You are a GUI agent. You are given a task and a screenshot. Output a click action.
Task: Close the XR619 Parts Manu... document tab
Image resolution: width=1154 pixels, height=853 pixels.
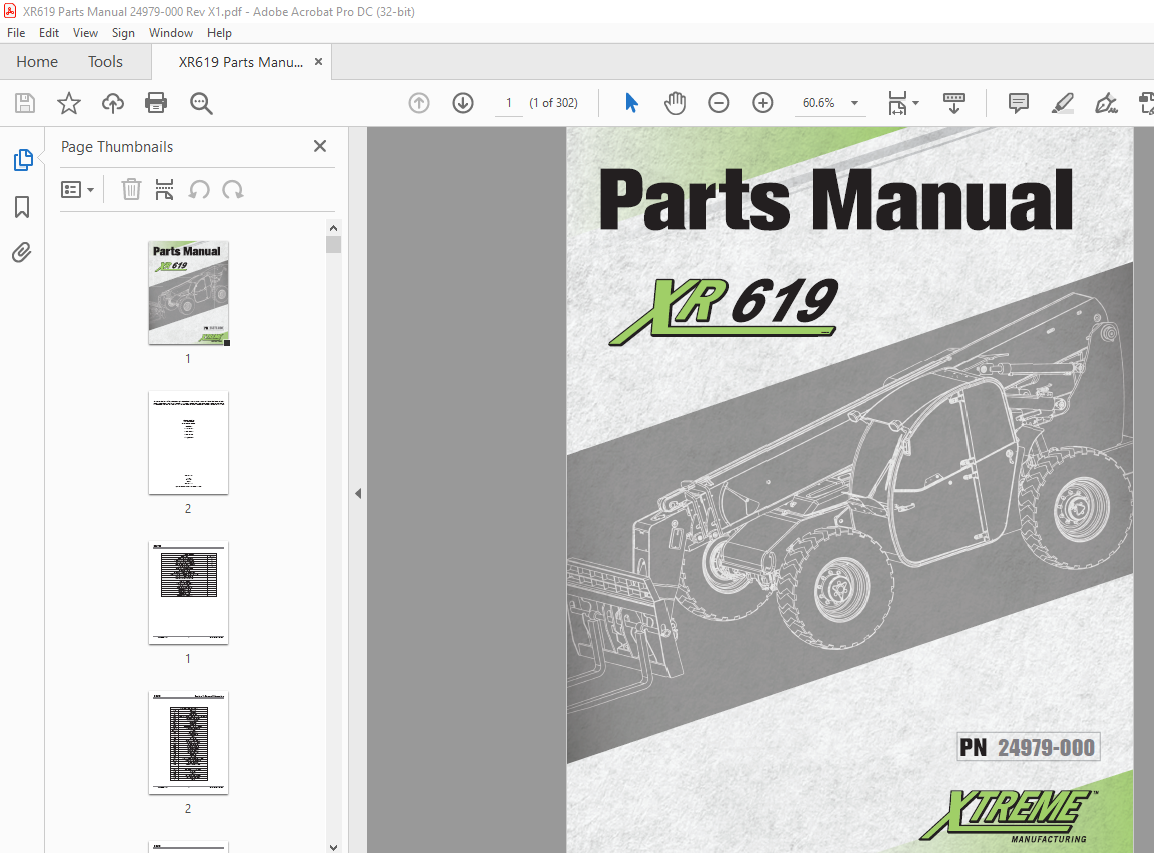(x=318, y=62)
